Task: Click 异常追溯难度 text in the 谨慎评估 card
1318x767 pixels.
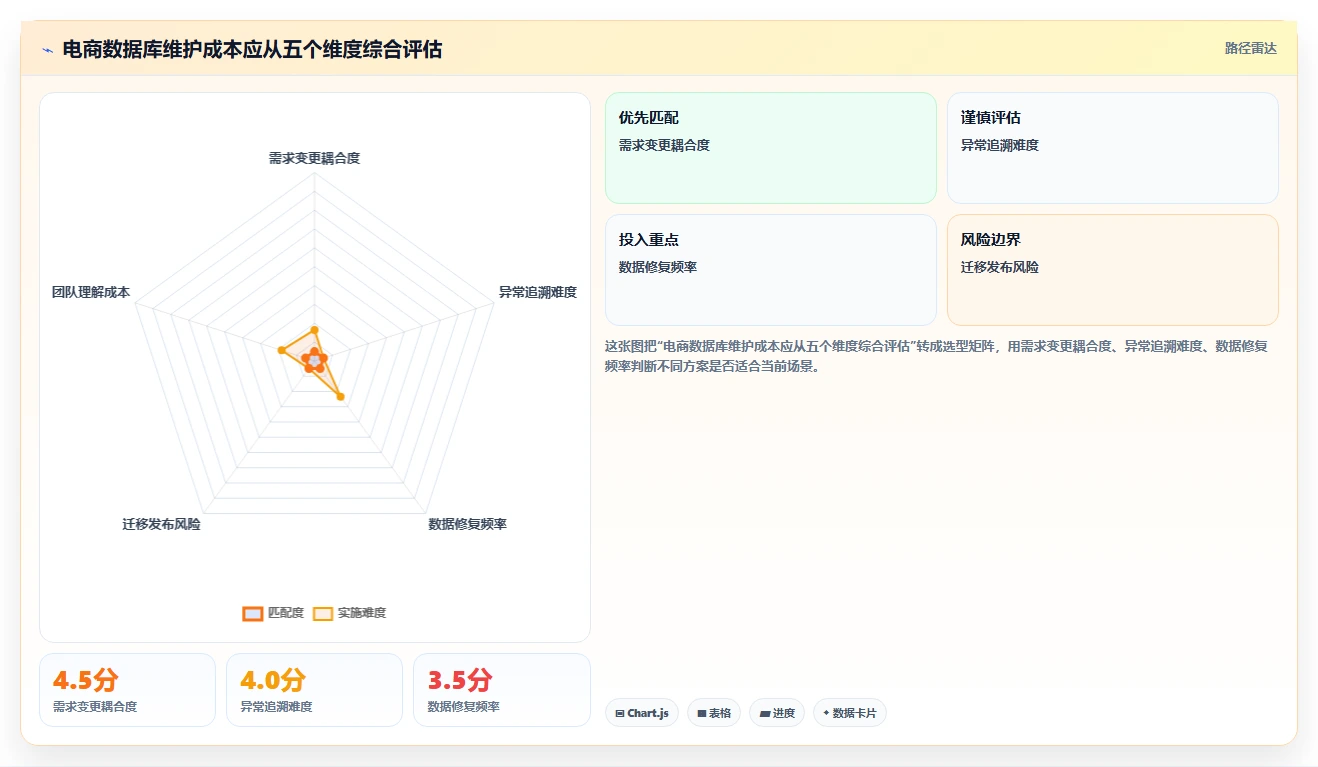Action: pos(1000,145)
